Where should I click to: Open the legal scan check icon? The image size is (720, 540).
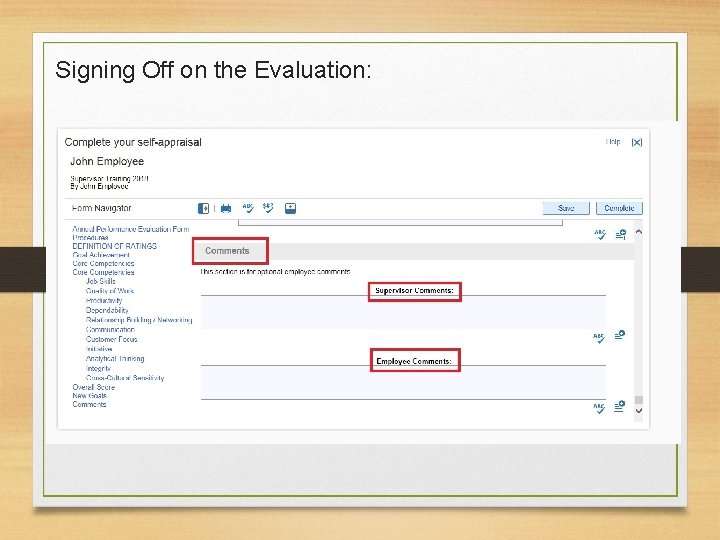(268, 208)
